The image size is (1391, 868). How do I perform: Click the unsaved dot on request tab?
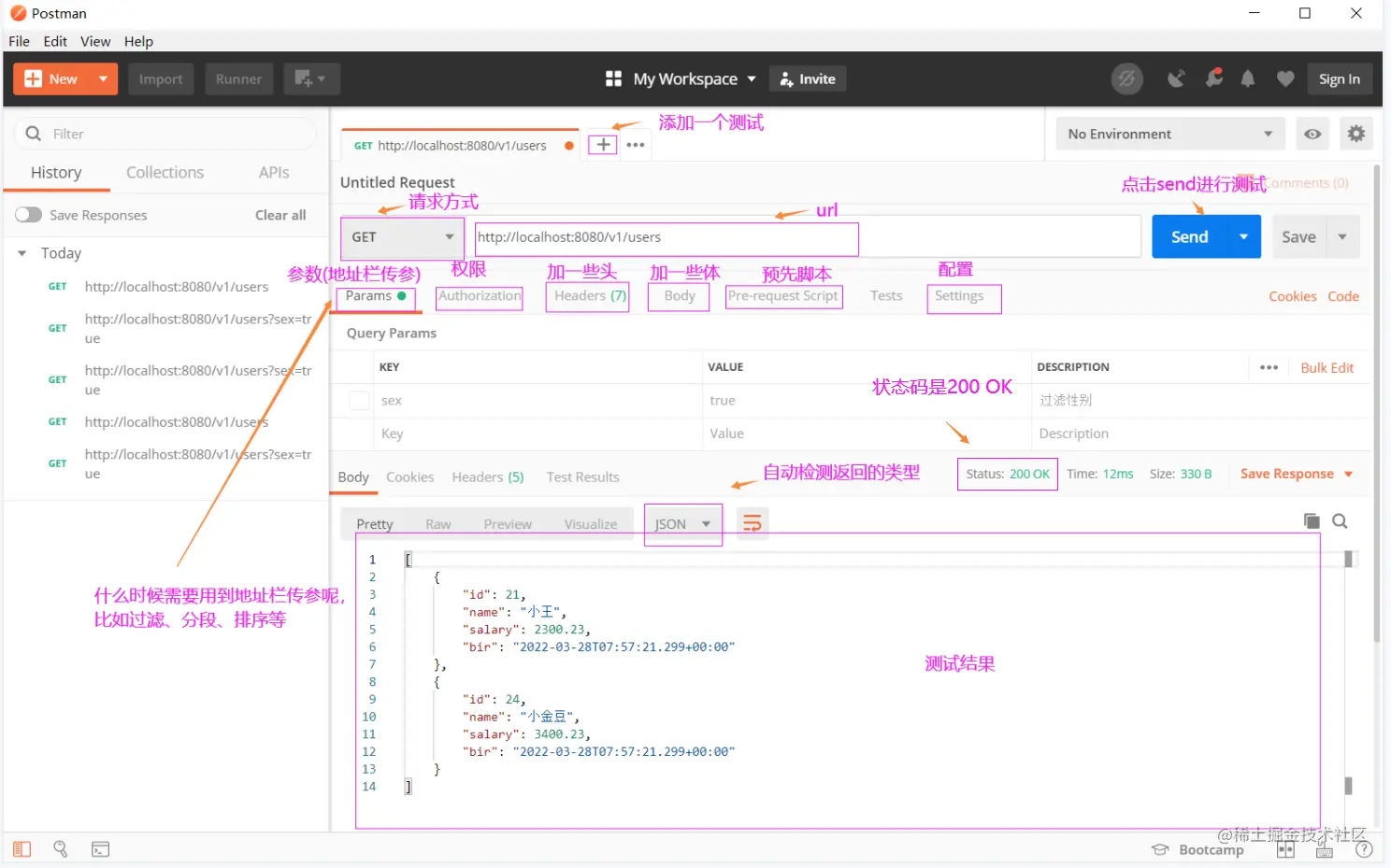tap(569, 146)
